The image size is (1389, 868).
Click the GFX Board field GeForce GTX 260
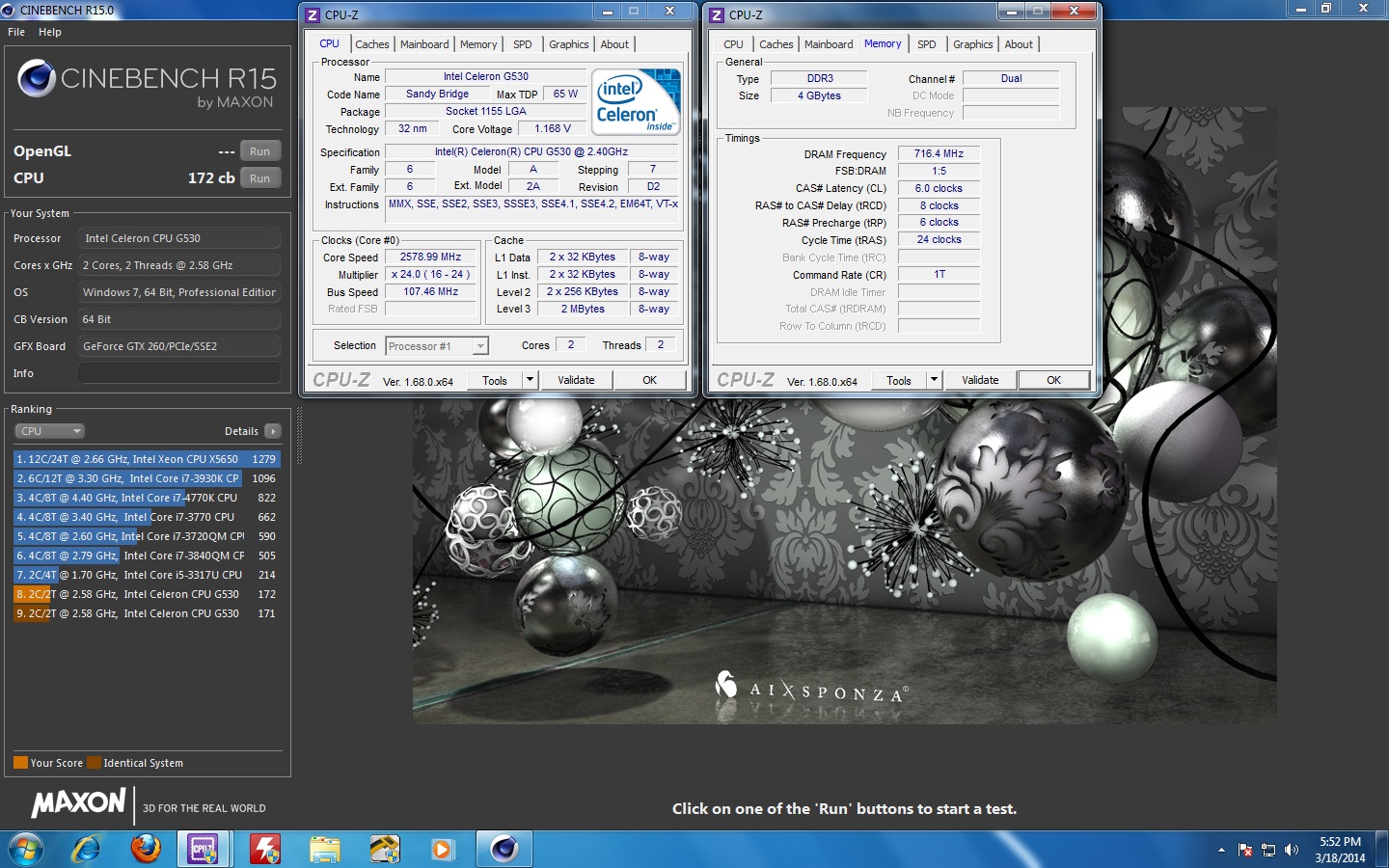click(179, 346)
